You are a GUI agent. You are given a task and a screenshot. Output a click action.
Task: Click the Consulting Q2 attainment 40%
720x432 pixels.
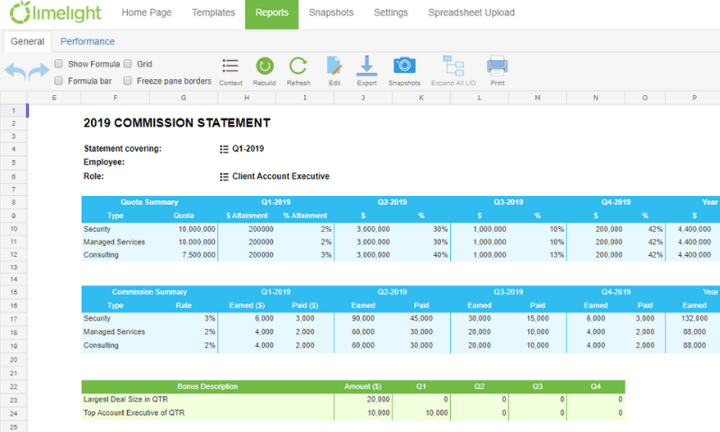[x=440, y=255]
